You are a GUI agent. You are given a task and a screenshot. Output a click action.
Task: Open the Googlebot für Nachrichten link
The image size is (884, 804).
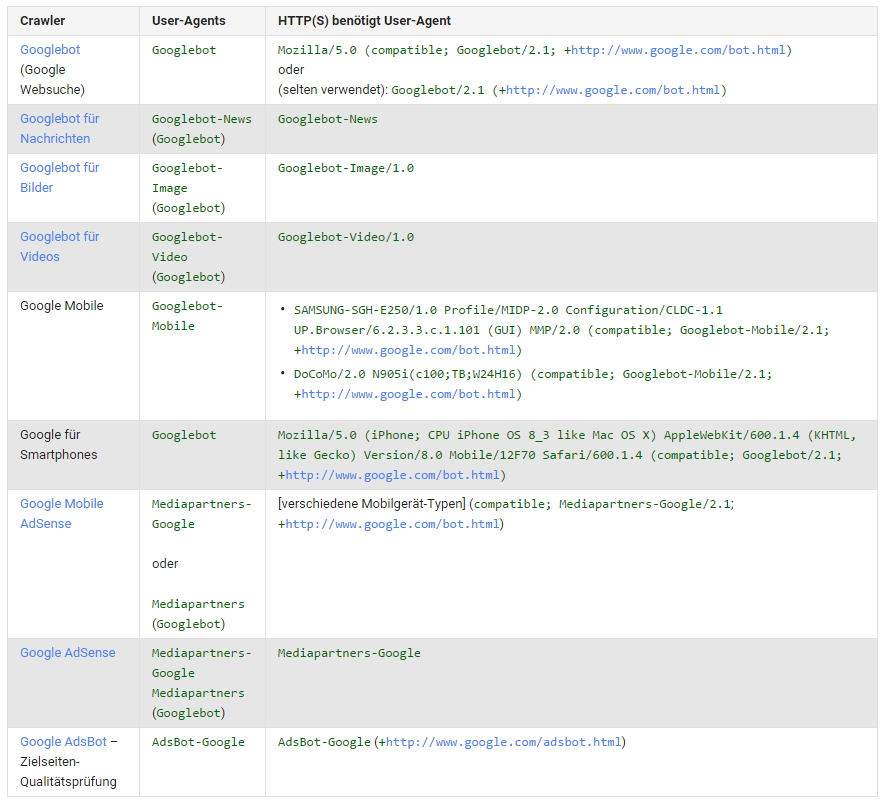(x=60, y=129)
